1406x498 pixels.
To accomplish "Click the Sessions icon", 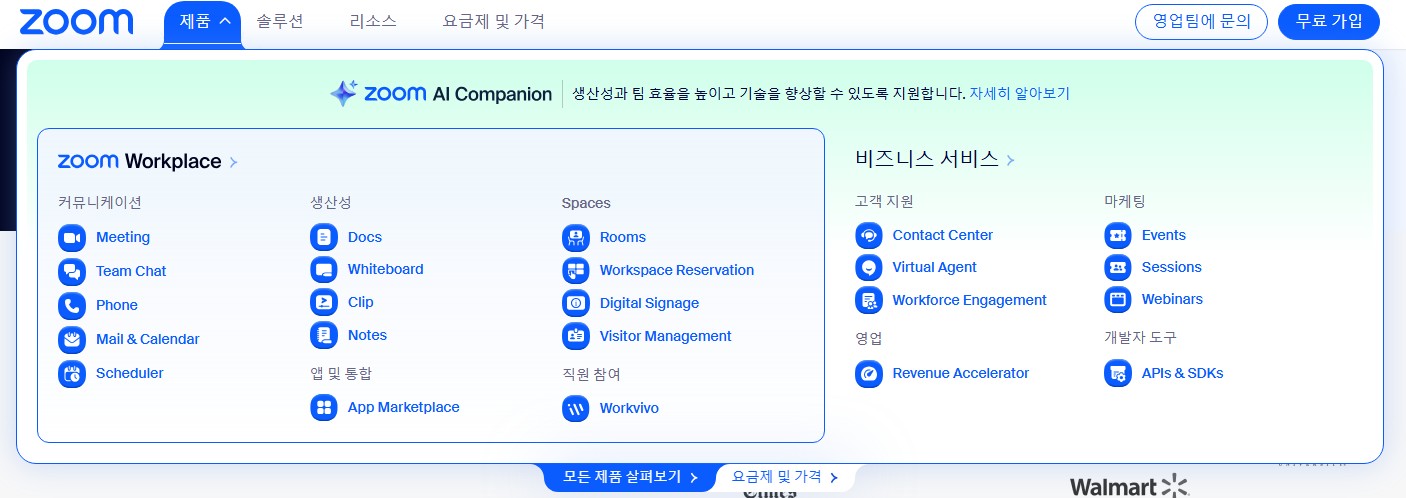I will (x=1118, y=268).
